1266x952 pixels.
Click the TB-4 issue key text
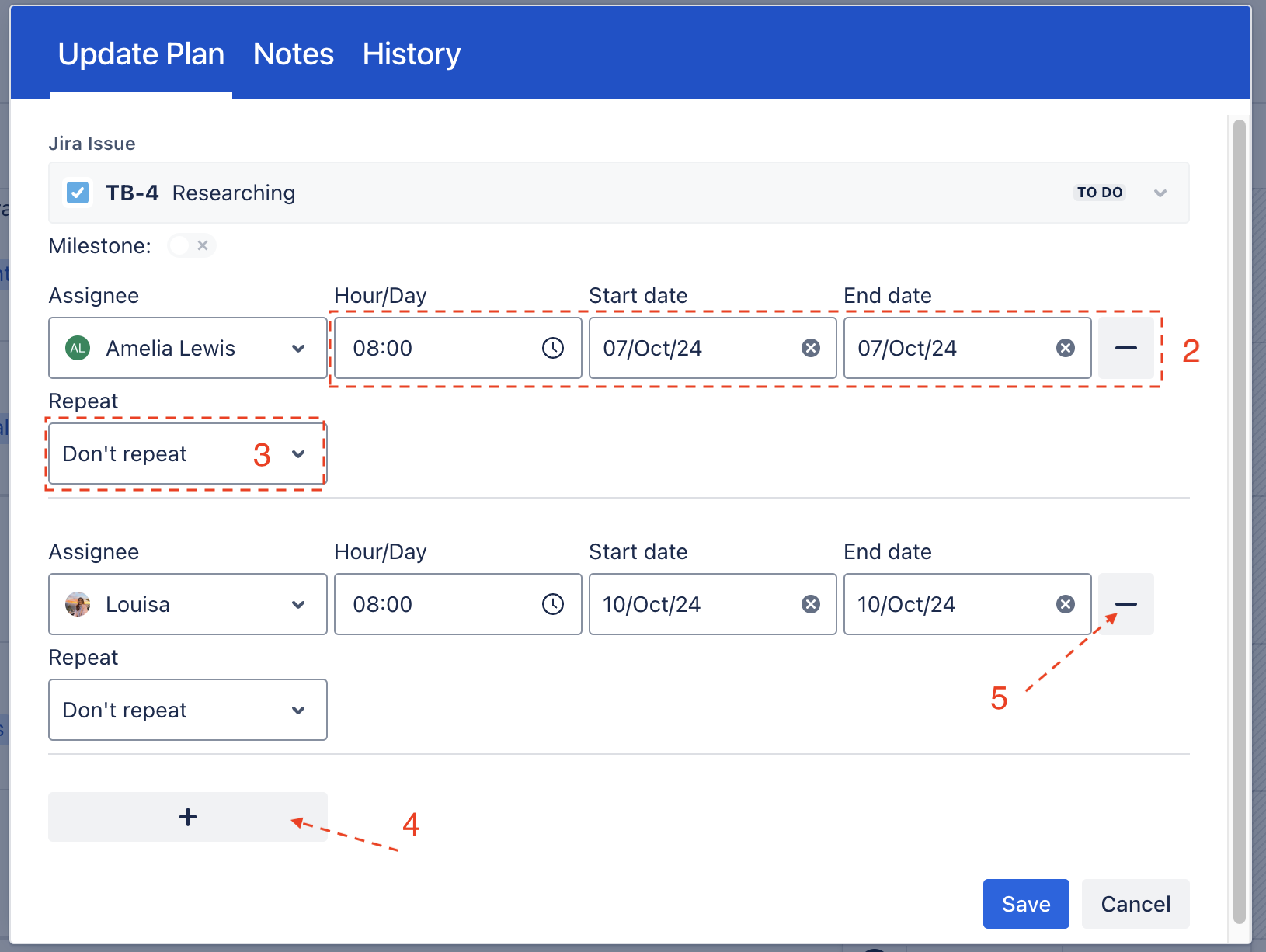tap(132, 193)
